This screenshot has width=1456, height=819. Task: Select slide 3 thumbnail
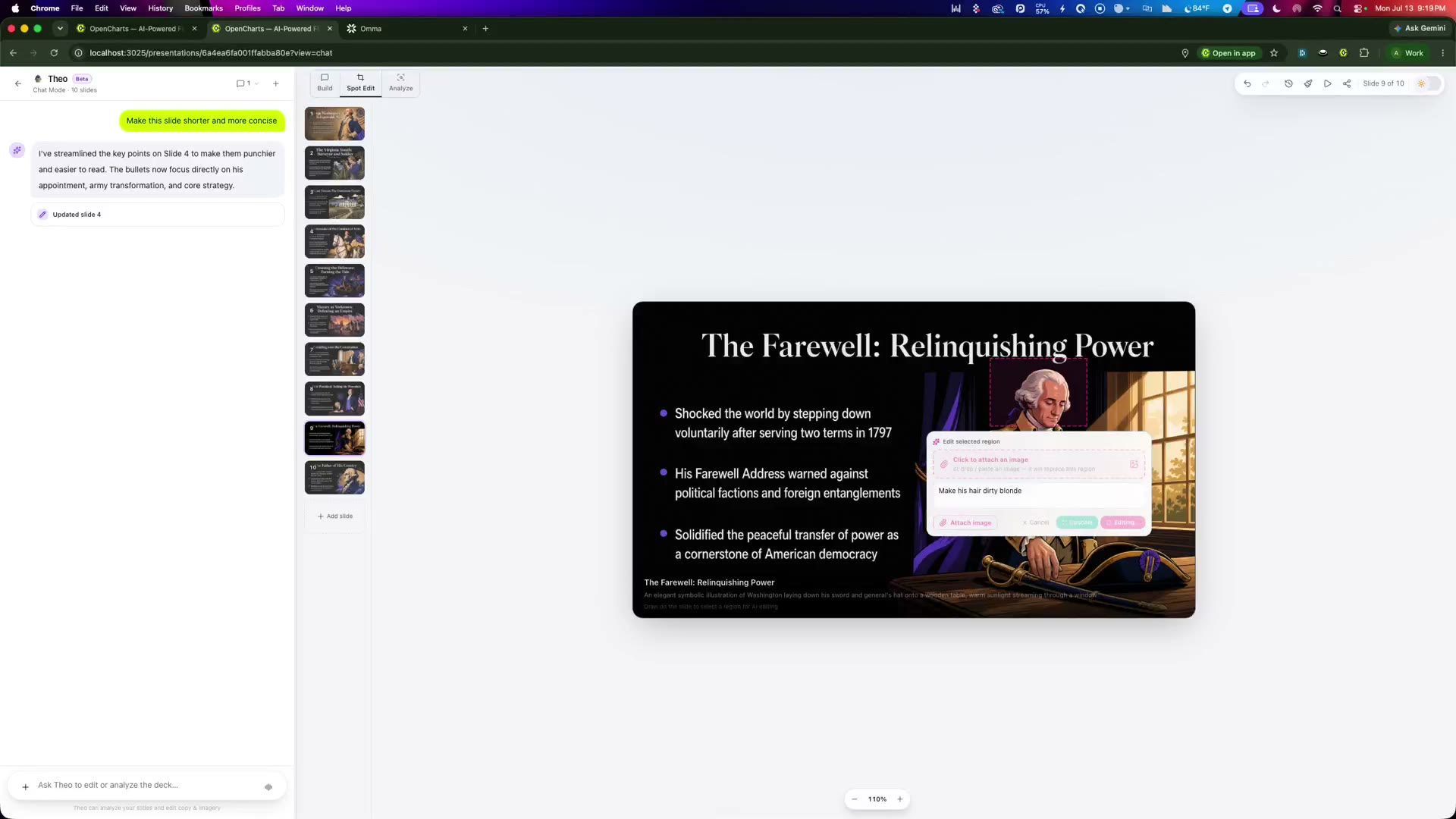coord(334,202)
